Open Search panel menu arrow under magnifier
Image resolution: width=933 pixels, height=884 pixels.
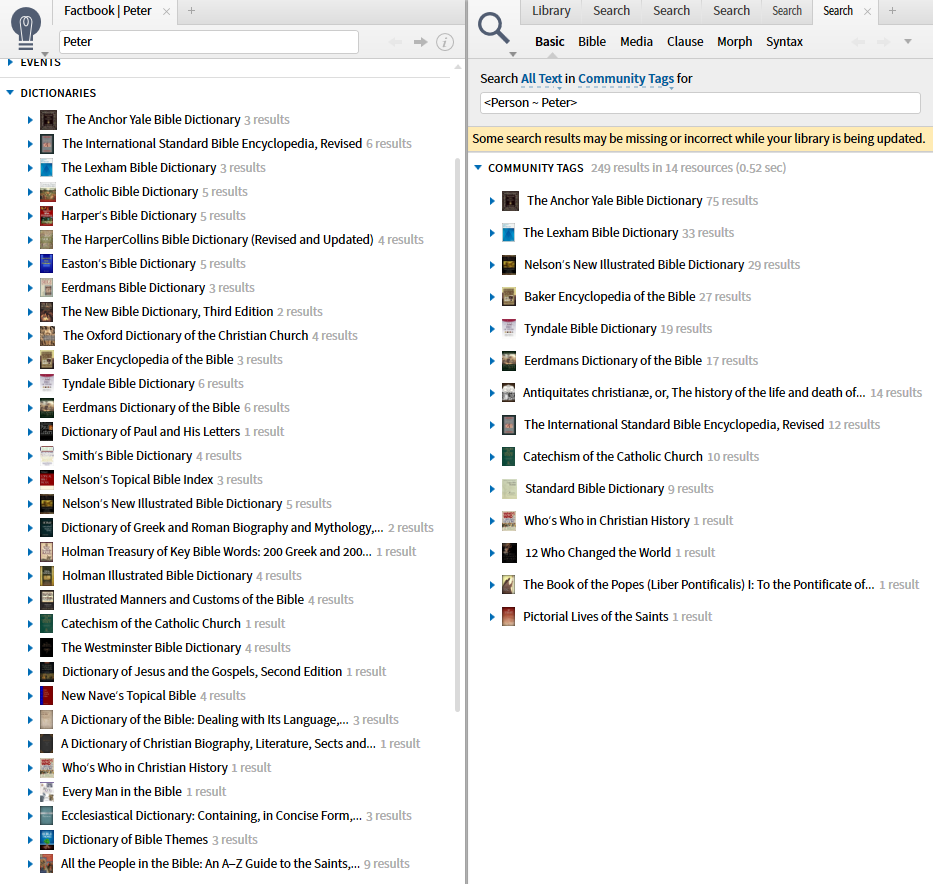click(x=513, y=54)
